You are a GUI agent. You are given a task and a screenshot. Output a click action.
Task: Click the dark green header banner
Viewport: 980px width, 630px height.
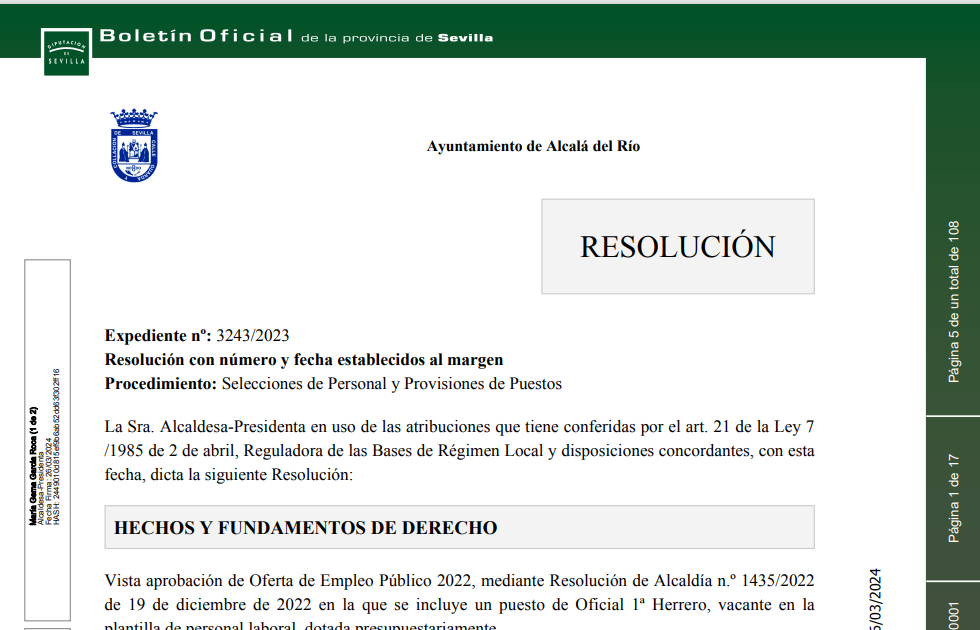coord(700,30)
